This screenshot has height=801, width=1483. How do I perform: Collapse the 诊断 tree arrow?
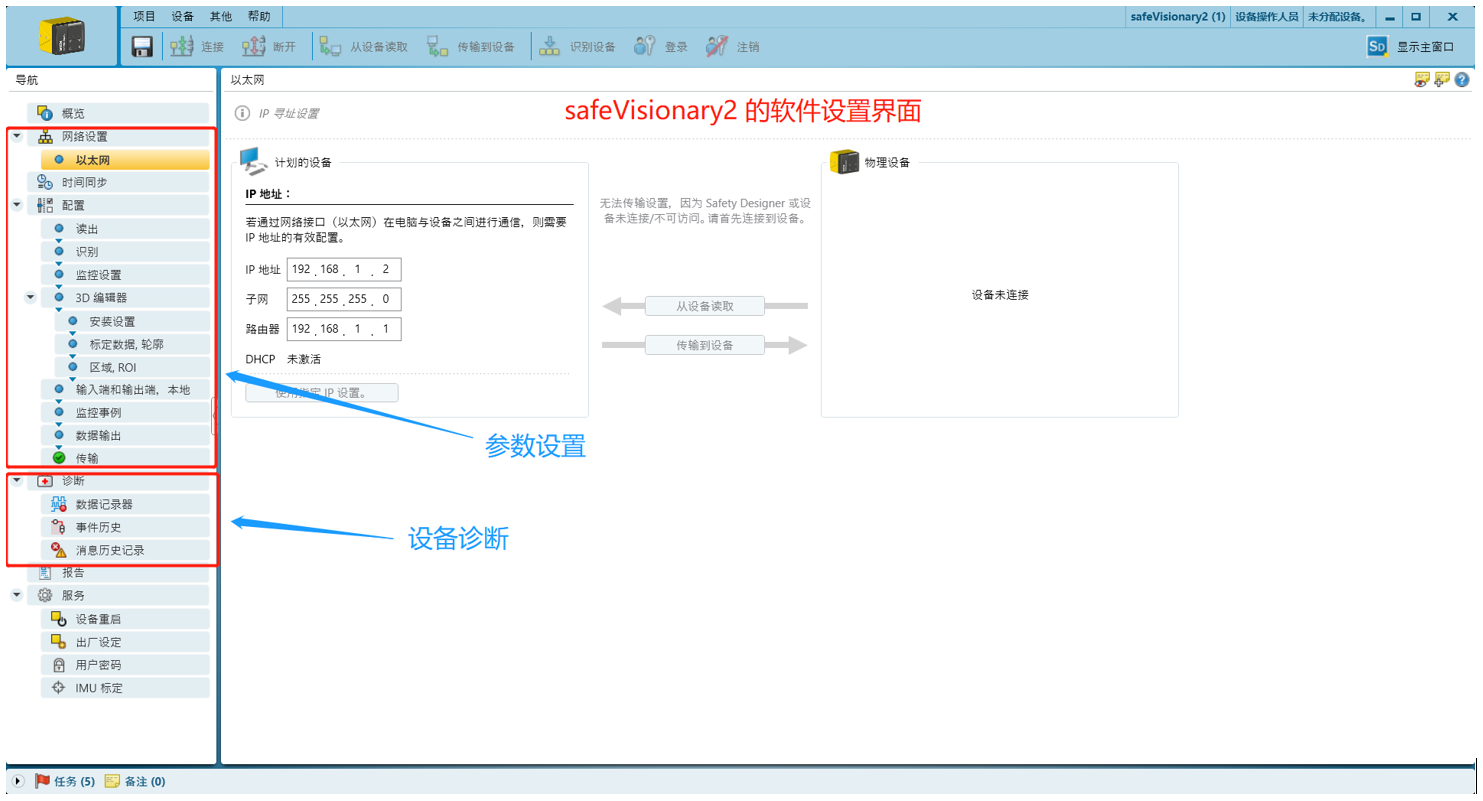click(16, 481)
